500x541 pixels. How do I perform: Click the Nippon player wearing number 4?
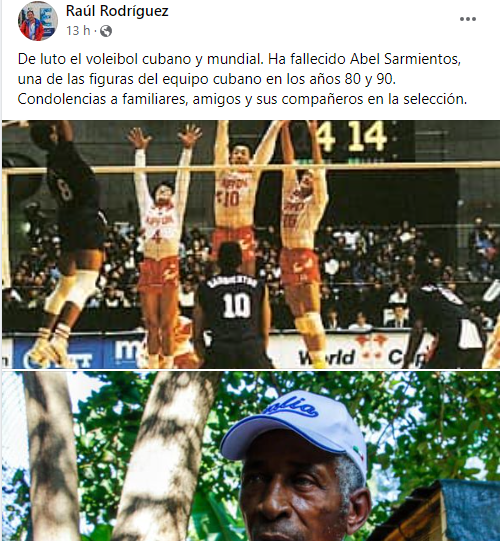(x=160, y=242)
